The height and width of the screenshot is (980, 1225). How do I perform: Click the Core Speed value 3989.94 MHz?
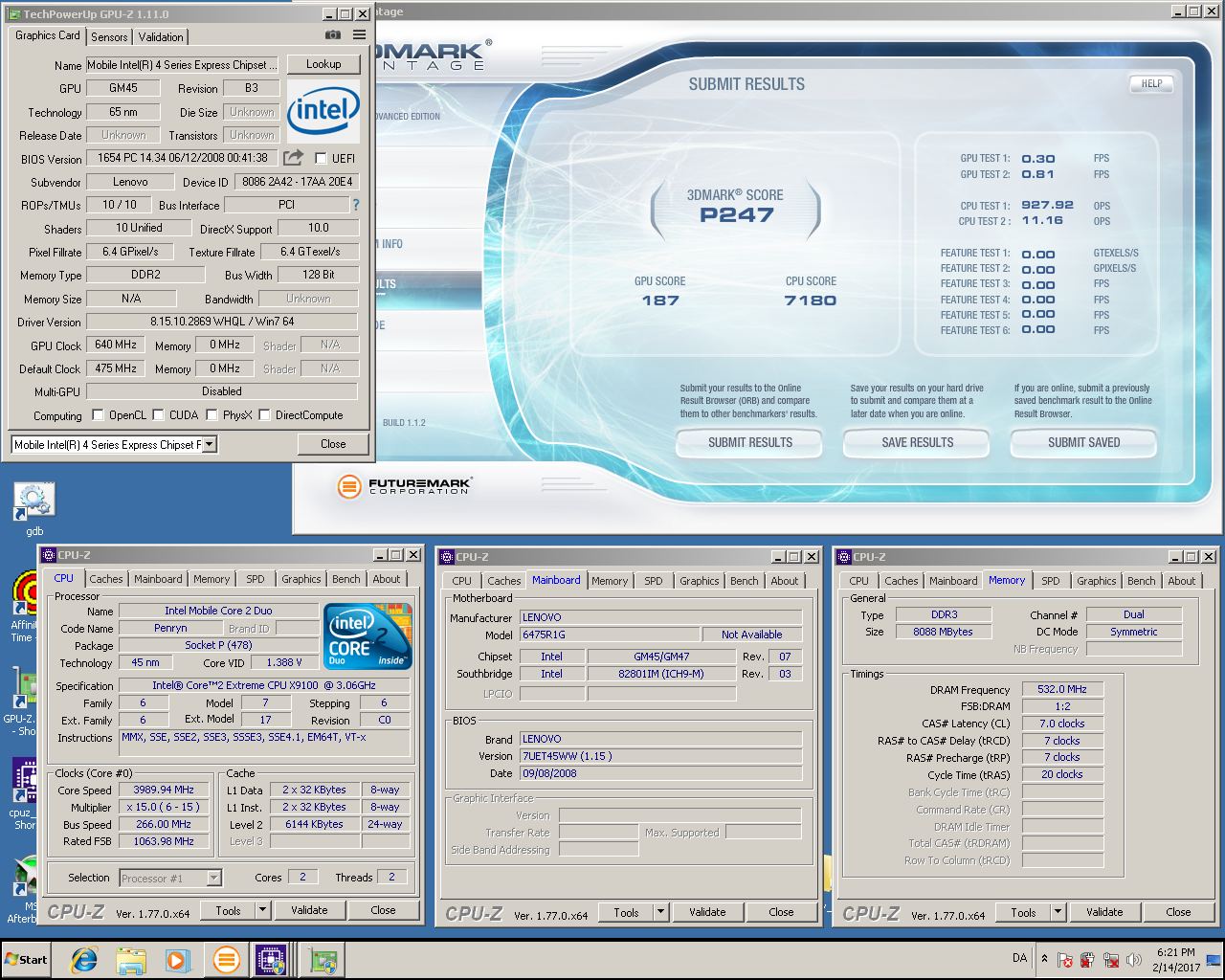pos(164,790)
